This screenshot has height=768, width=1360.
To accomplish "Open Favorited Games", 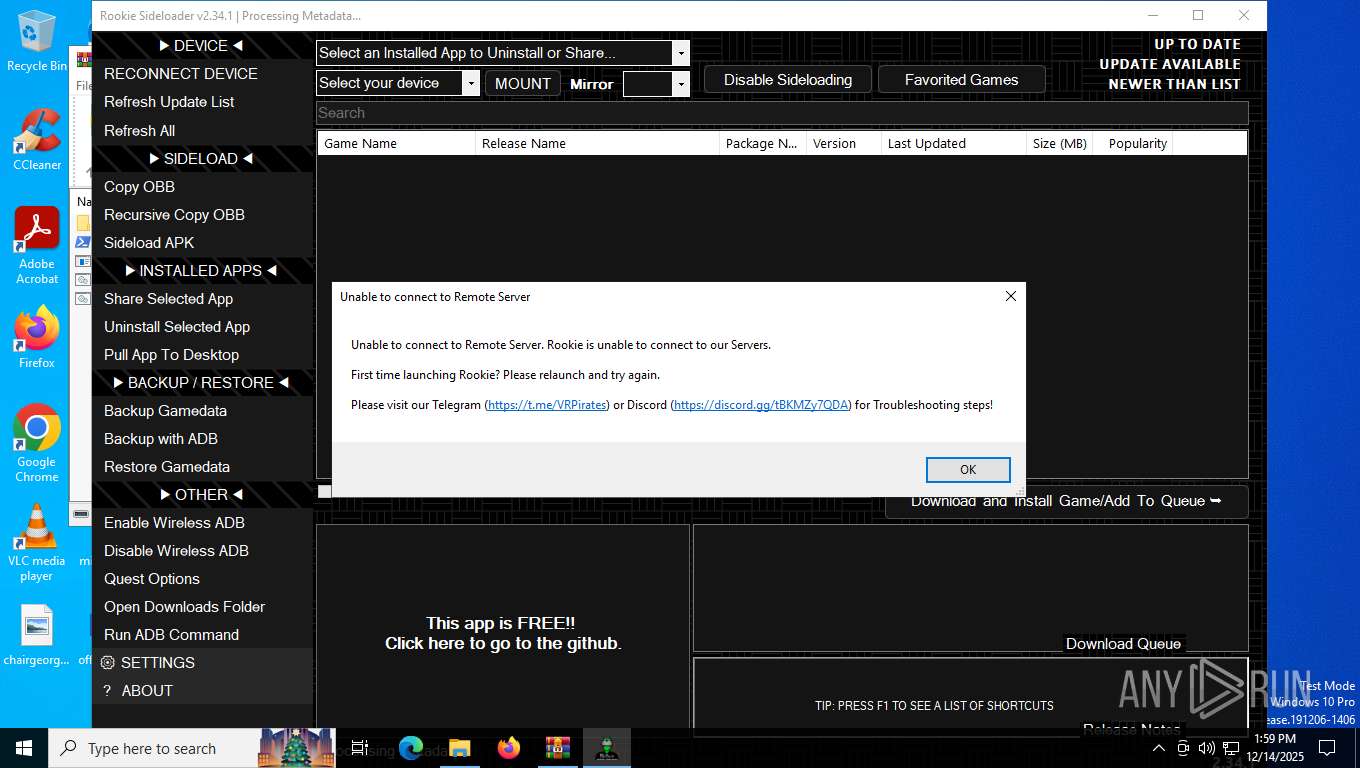I will pyautogui.click(x=961, y=80).
